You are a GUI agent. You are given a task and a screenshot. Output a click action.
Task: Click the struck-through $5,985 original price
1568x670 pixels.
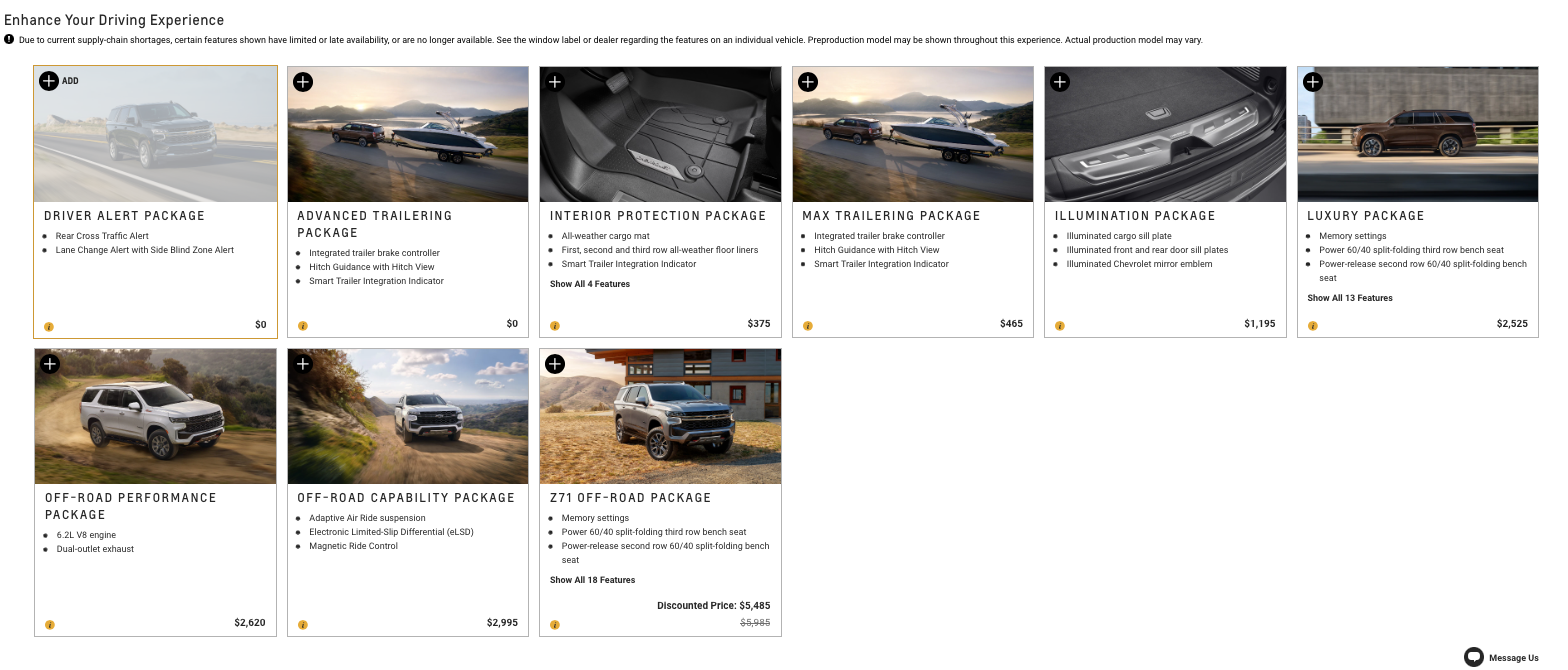(x=755, y=623)
